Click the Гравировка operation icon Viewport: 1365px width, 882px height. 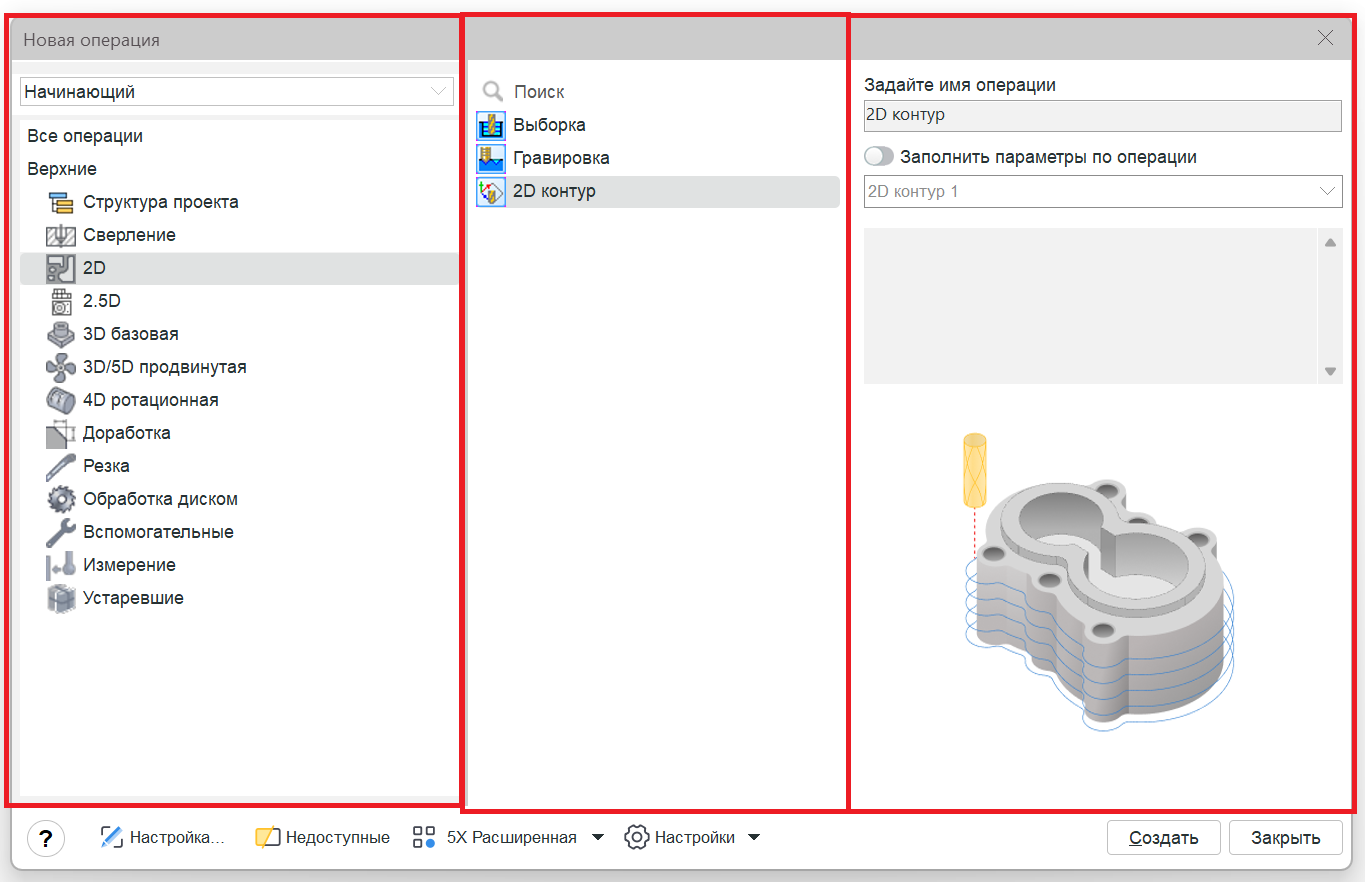pyautogui.click(x=491, y=159)
